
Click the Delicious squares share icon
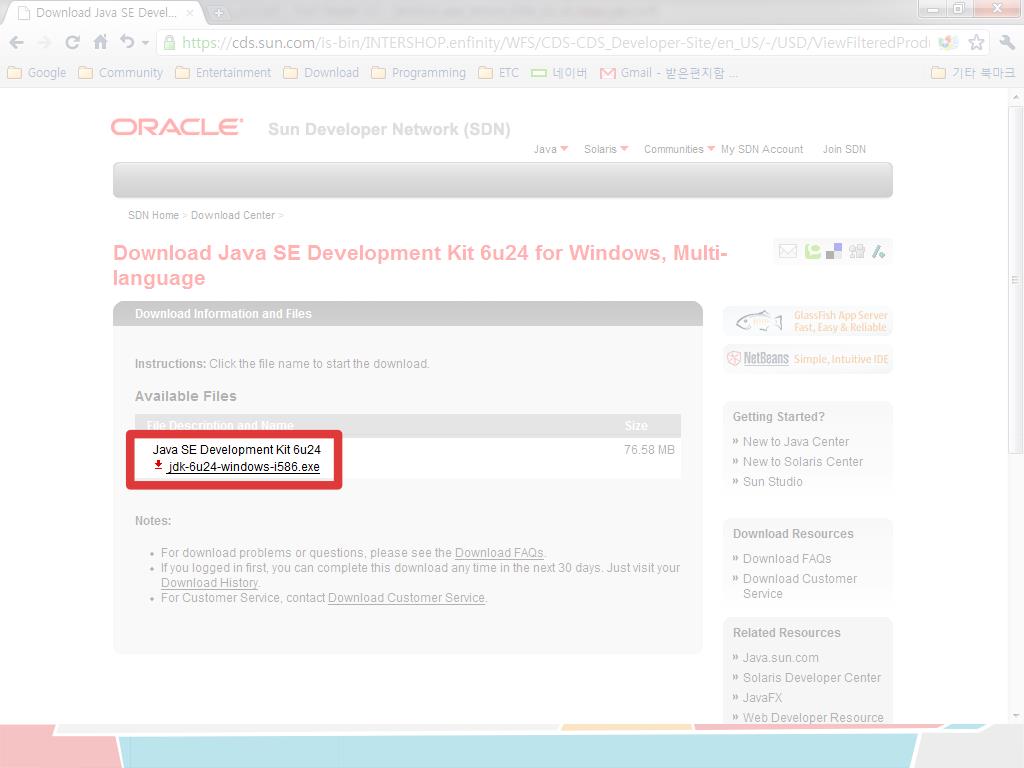(x=834, y=251)
